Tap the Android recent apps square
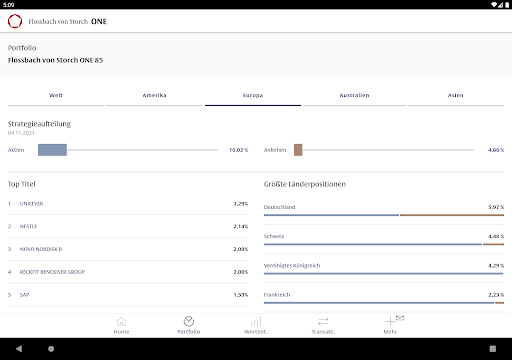Viewport: 512px width, 360px height. click(493, 349)
